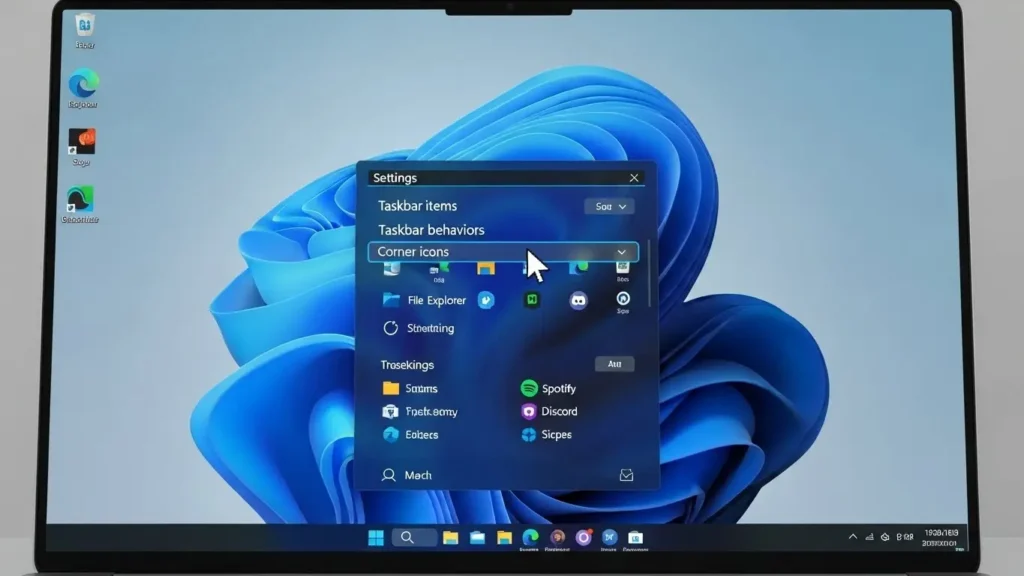This screenshot has width=1024, height=576.
Task: Click the File Explorer icon in Settings
Action: tap(390, 300)
